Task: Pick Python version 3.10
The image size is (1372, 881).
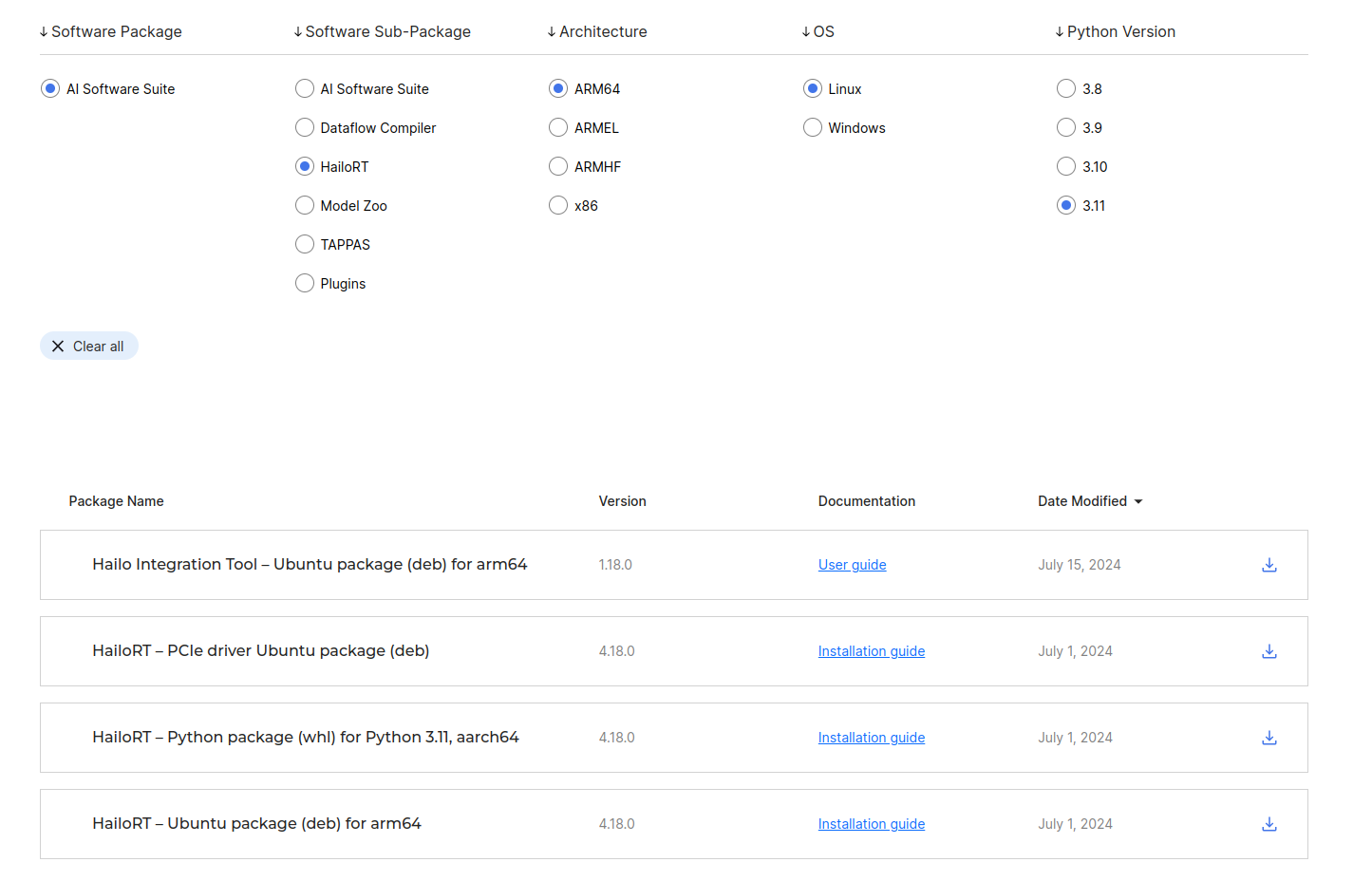Action: click(1066, 166)
